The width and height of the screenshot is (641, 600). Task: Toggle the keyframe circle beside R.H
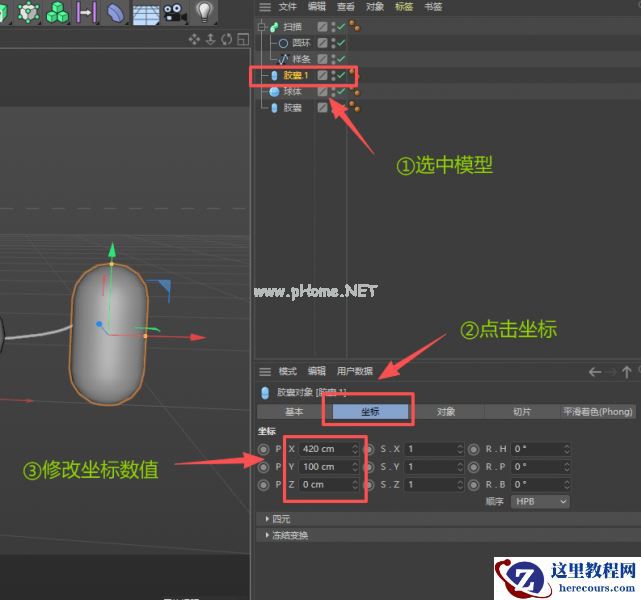pyautogui.click(x=473, y=450)
